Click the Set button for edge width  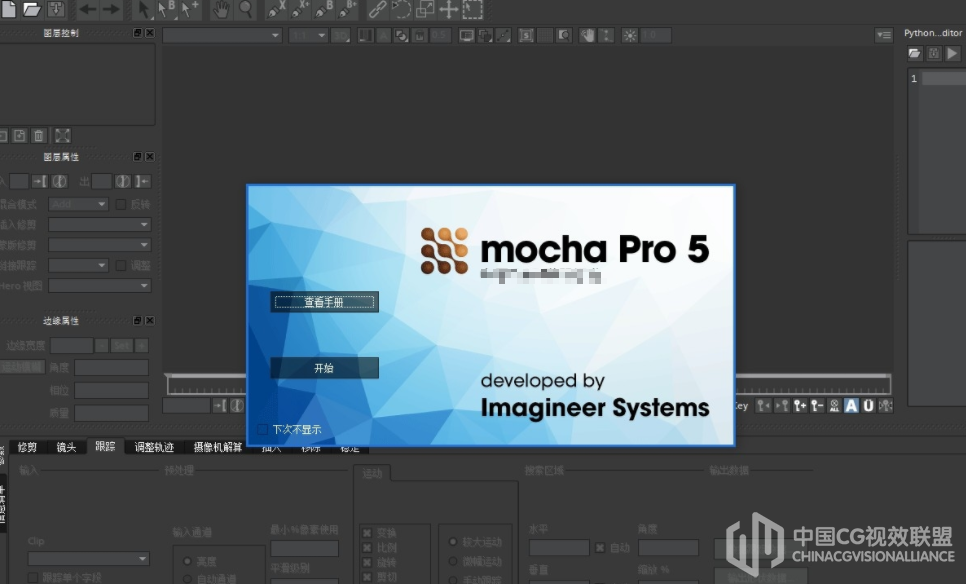tap(121, 346)
